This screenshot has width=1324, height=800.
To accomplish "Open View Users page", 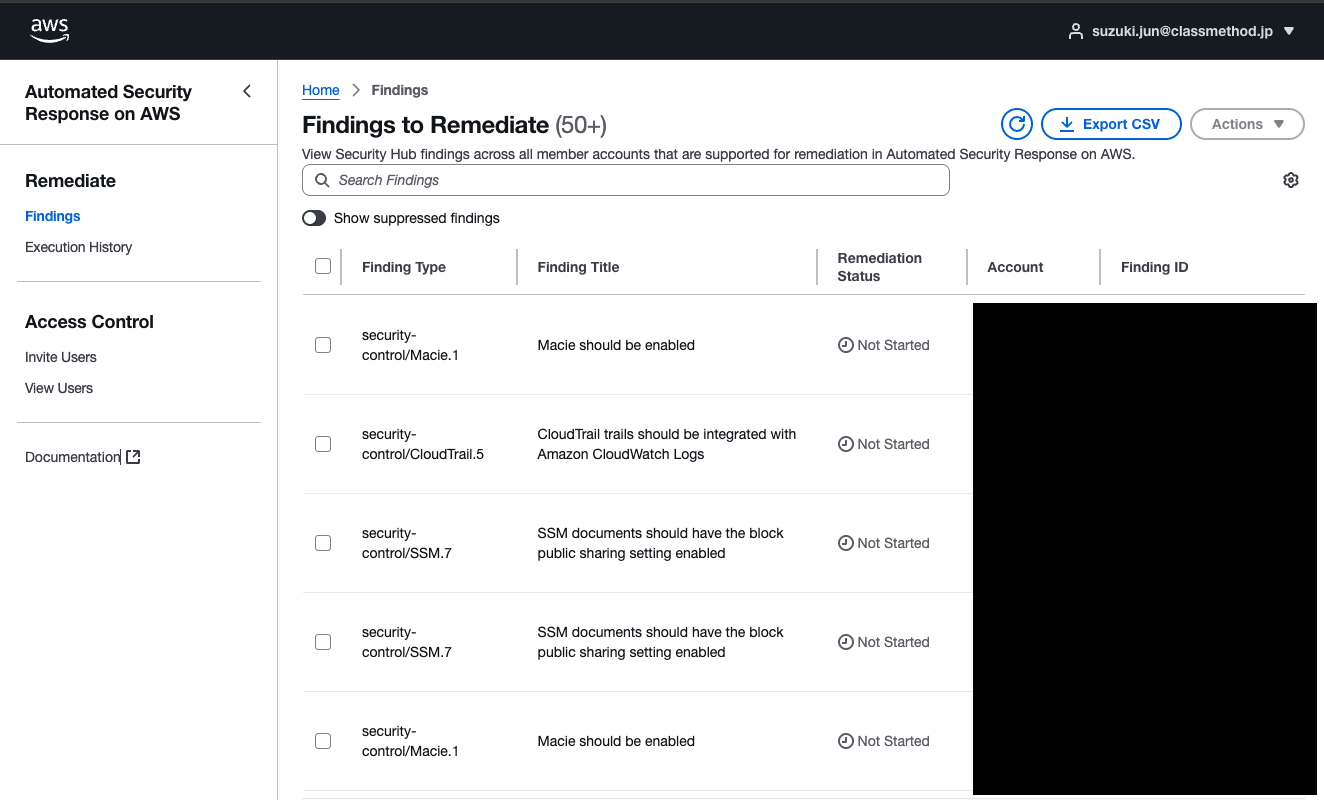I will click(59, 388).
